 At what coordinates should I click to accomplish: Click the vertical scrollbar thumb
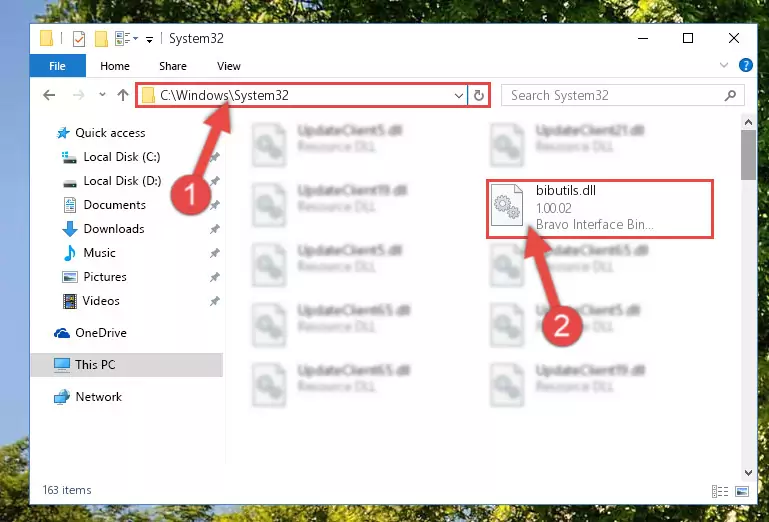(748, 155)
